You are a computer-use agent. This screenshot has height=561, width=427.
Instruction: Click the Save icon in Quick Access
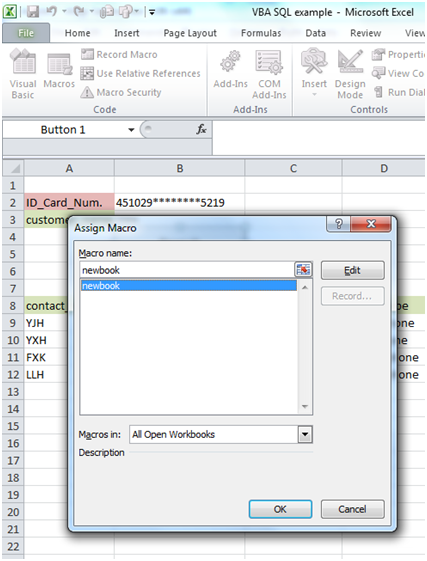(33, 12)
